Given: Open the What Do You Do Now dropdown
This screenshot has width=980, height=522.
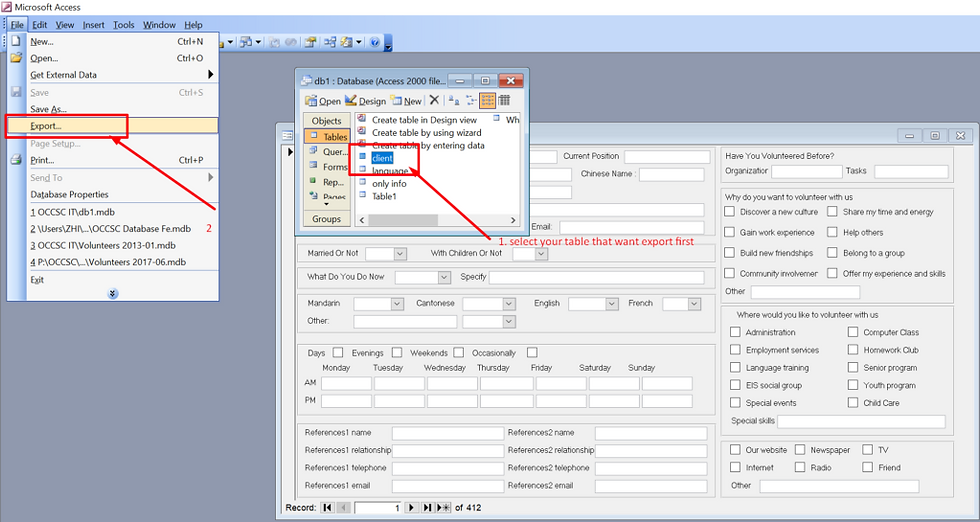Looking at the screenshot, I should click(x=444, y=277).
